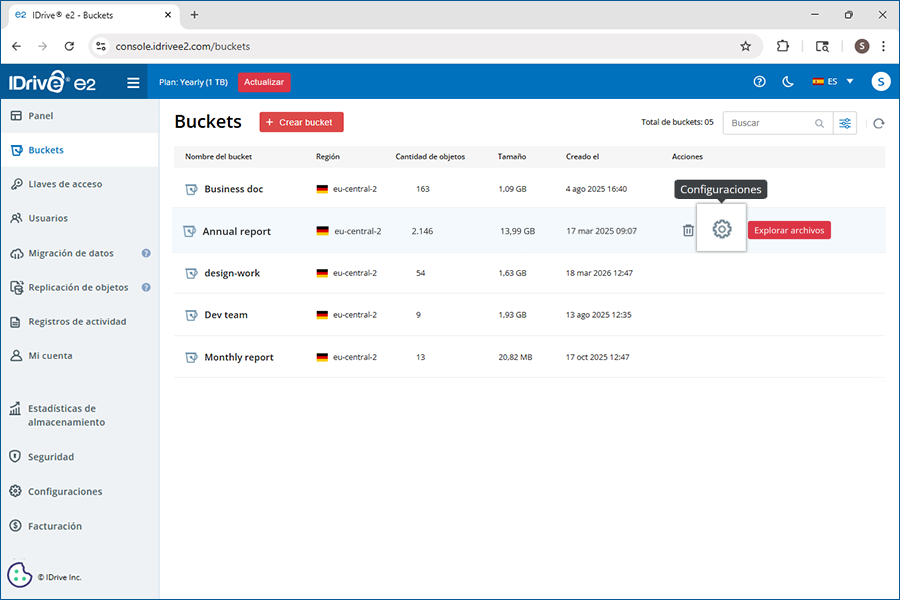The image size is (900, 600).
Task: Click the Buscar search field
Action: 768,123
